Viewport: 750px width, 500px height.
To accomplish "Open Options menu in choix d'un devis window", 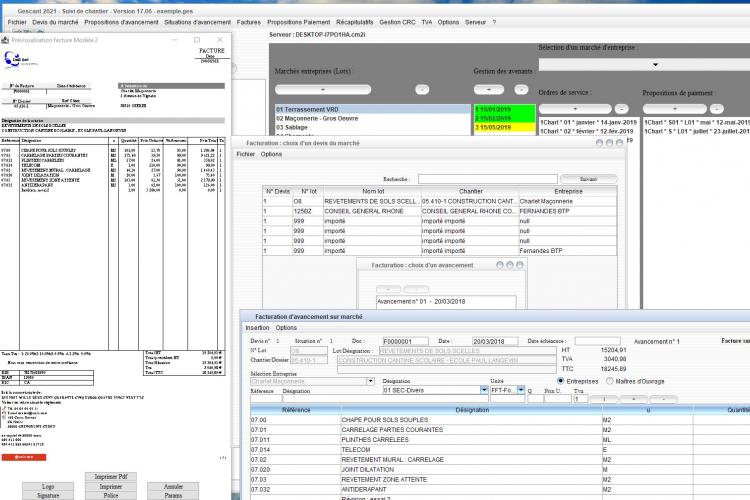I will pyautogui.click(x=271, y=154).
